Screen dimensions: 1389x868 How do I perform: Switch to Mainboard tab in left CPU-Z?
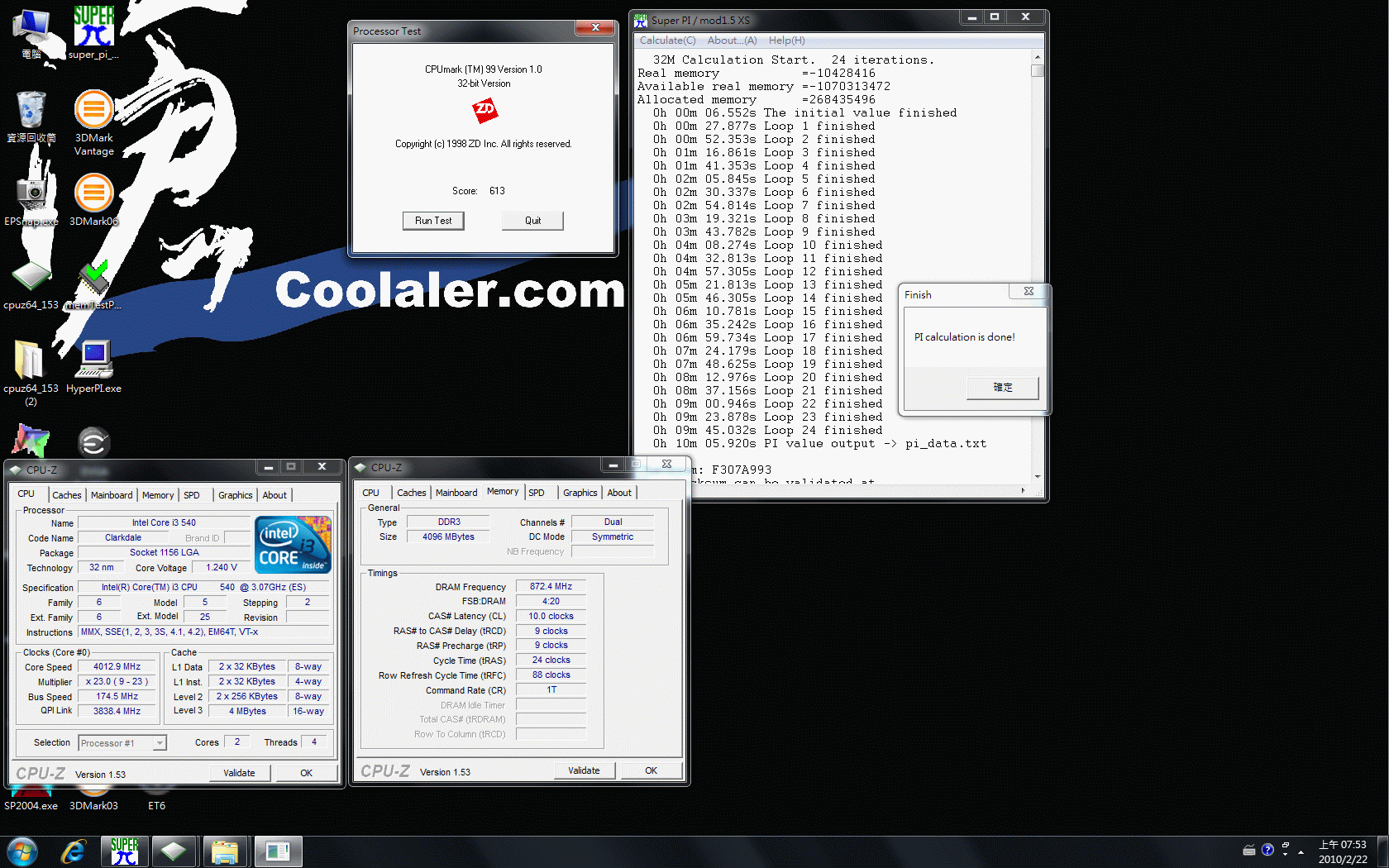point(112,495)
